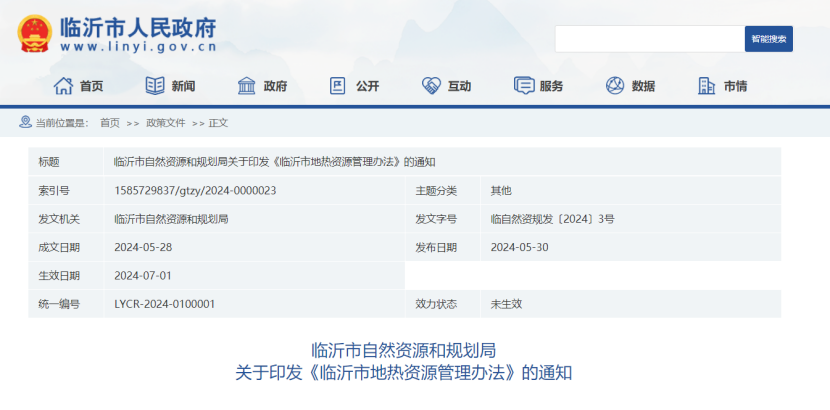Open the 新闻 navigation menu
The image size is (830, 410).
click(183, 86)
